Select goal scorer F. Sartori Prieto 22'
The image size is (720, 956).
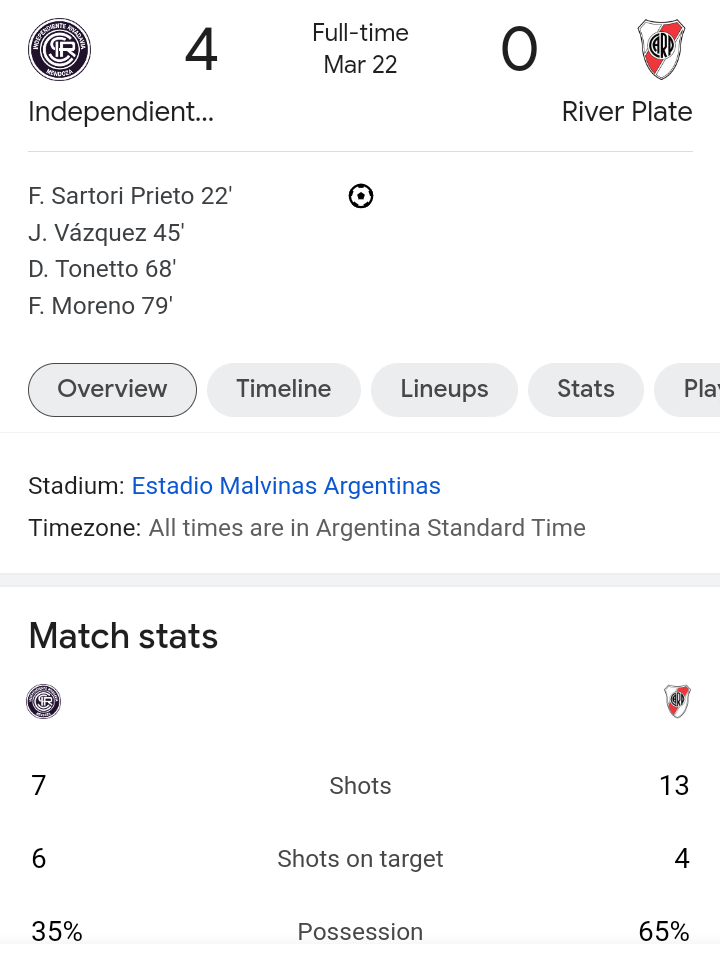(130, 196)
